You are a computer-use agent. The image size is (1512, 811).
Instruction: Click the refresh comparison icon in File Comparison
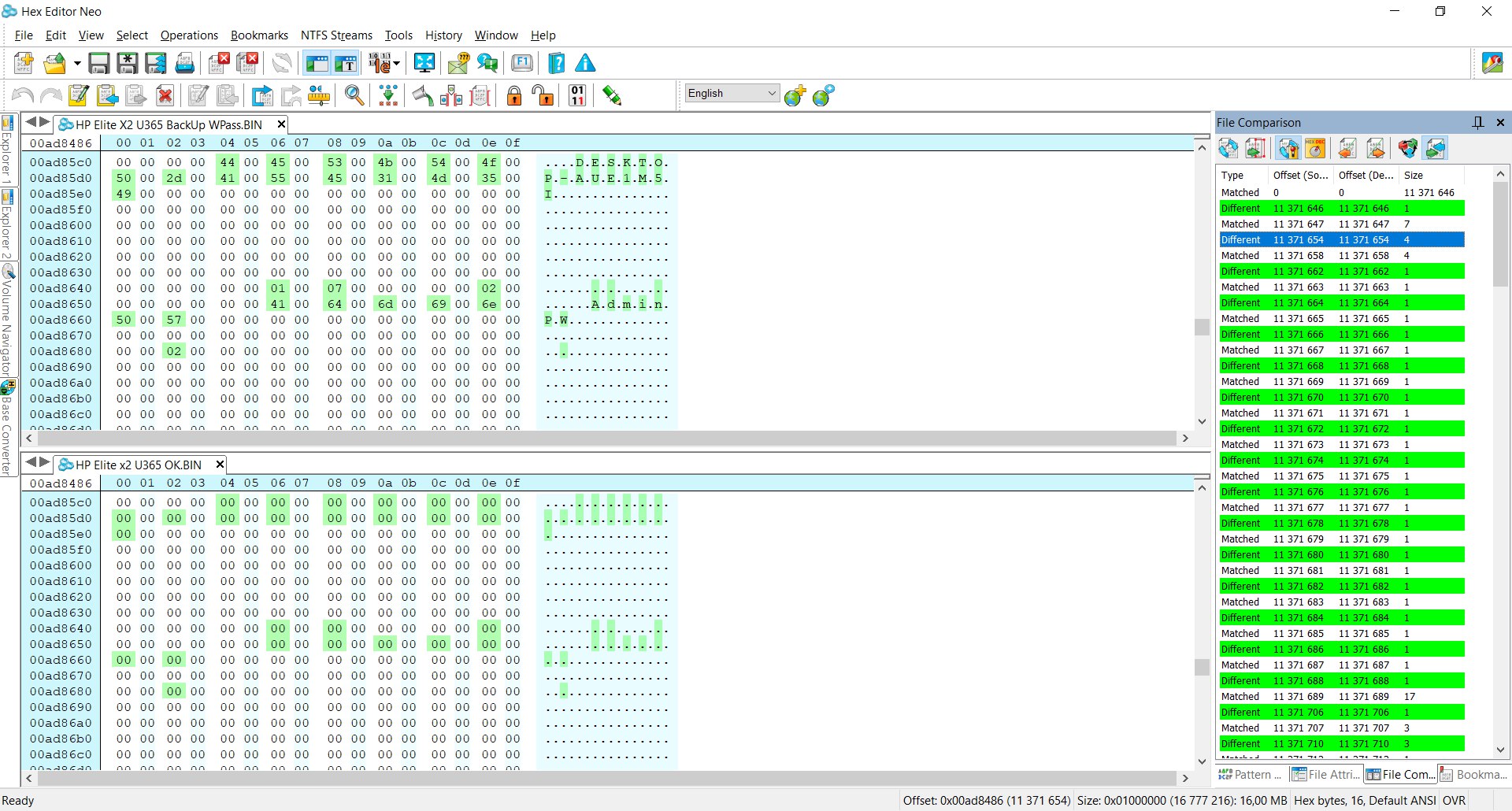click(1228, 148)
